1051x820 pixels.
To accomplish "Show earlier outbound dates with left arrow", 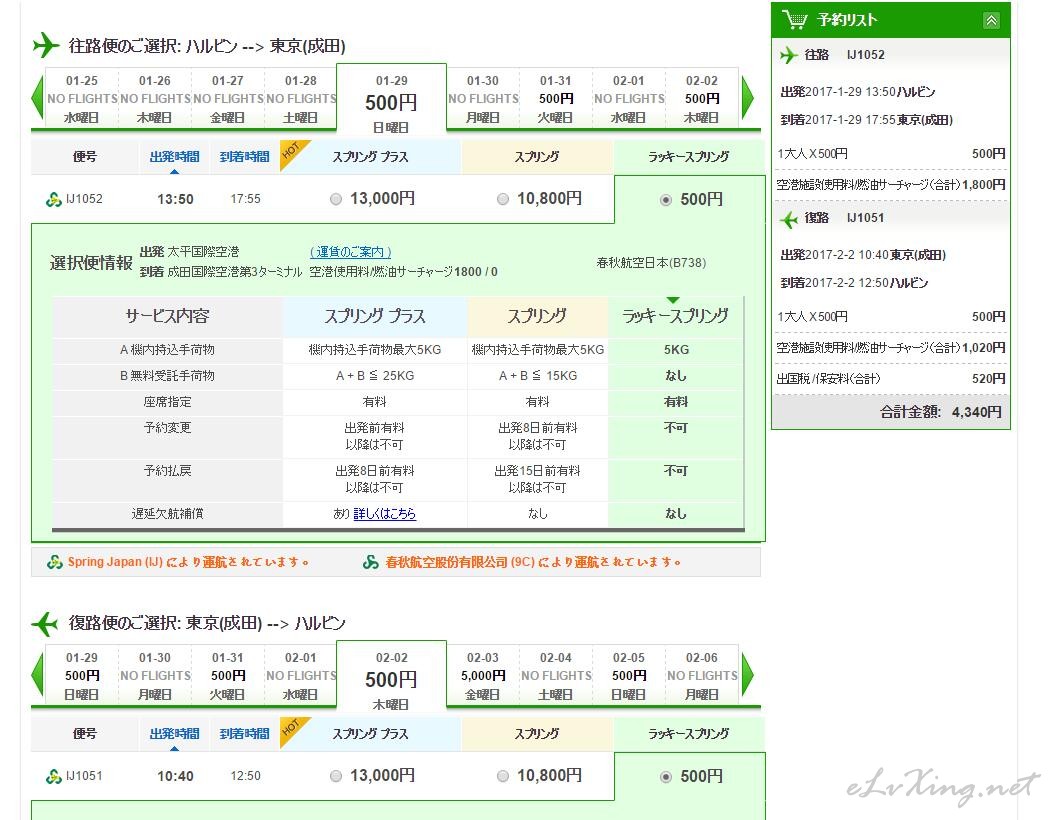I will [x=38, y=98].
